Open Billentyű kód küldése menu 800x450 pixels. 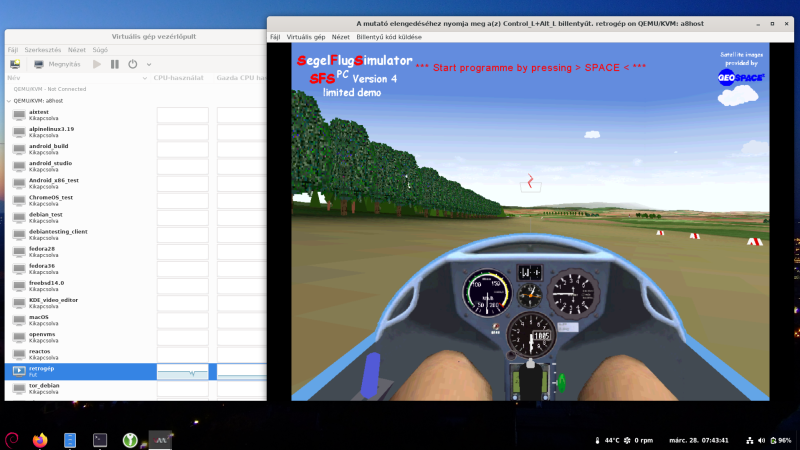389,37
